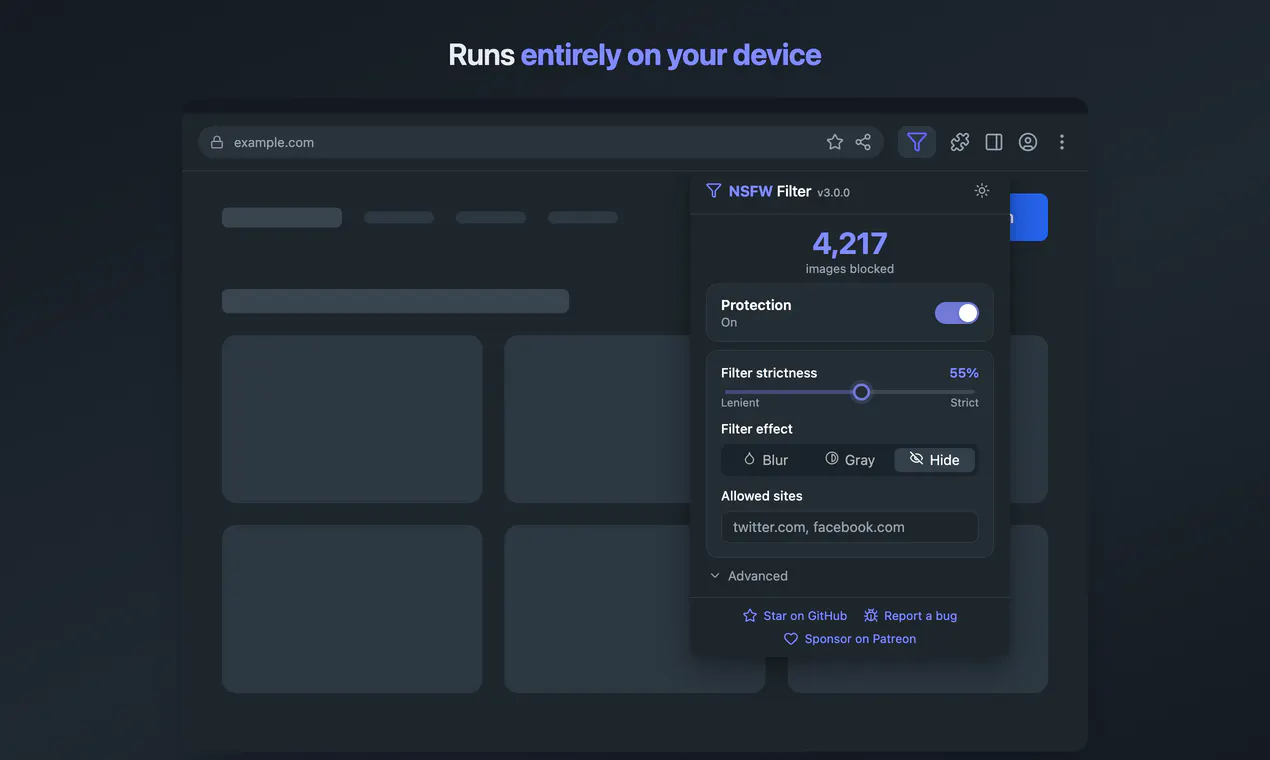Select the Gray filter effect
Viewport: 1270px width, 760px height.
tap(850, 460)
